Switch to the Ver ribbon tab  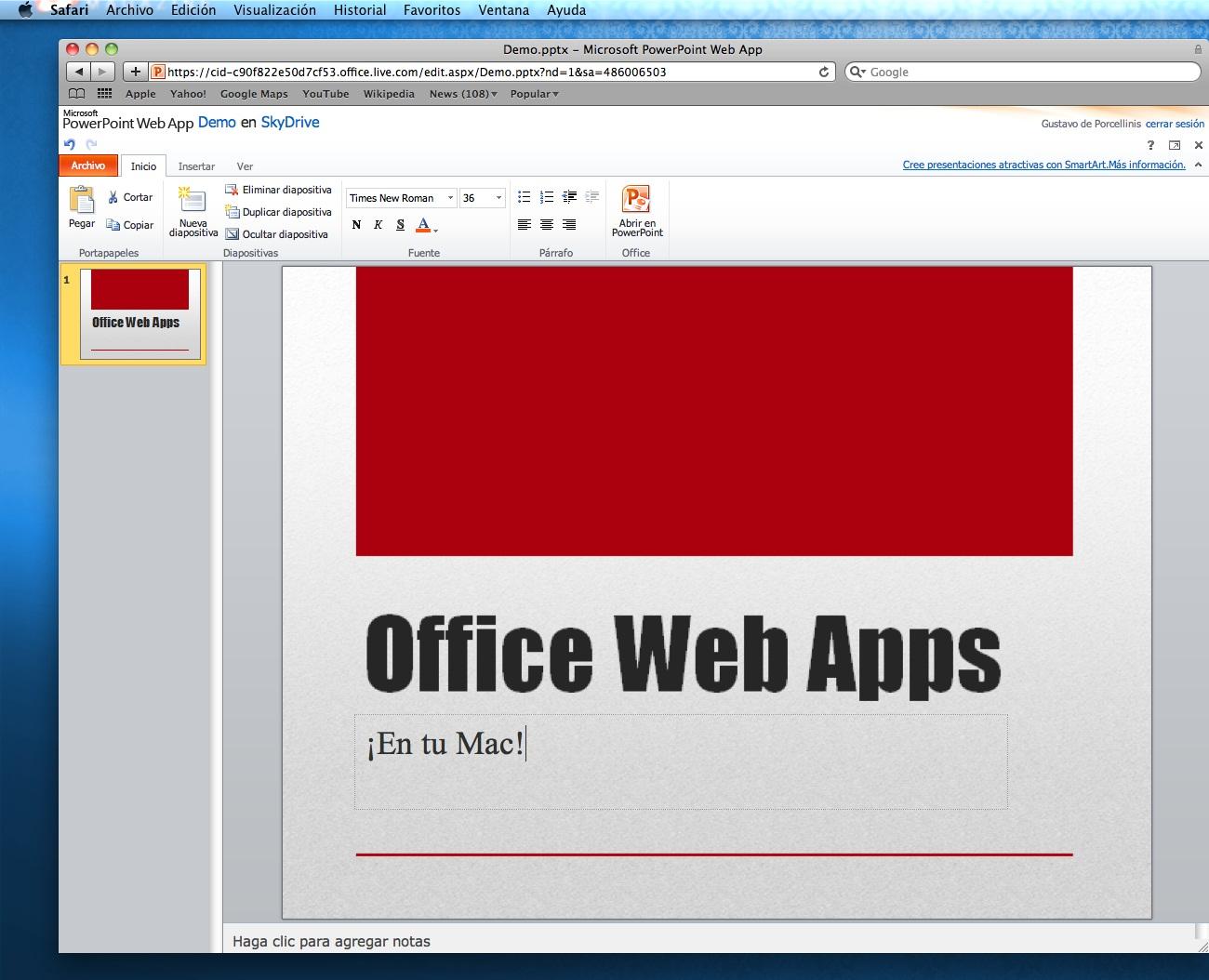[245, 166]
